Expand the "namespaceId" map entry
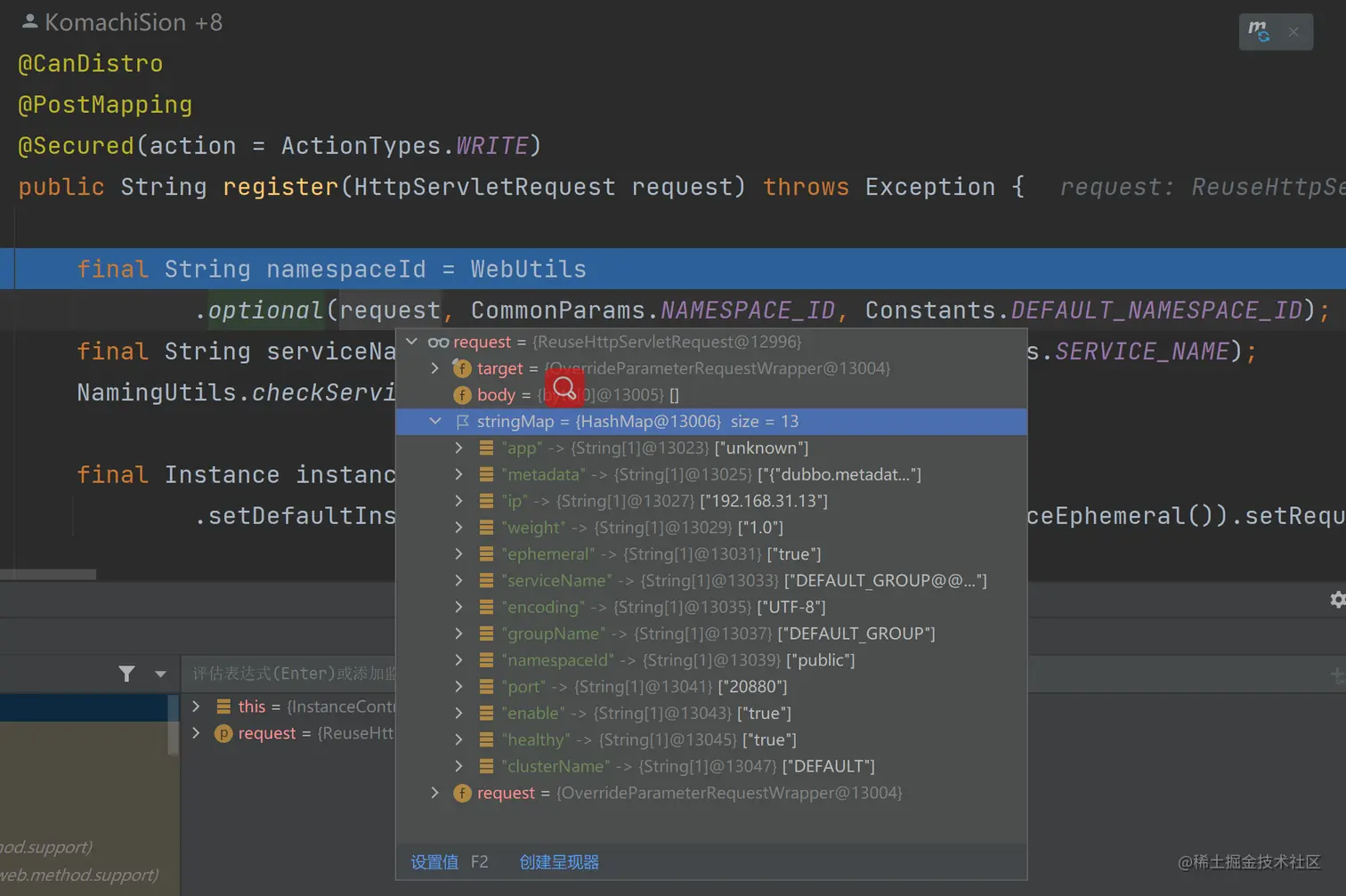 tap(458, 660)
